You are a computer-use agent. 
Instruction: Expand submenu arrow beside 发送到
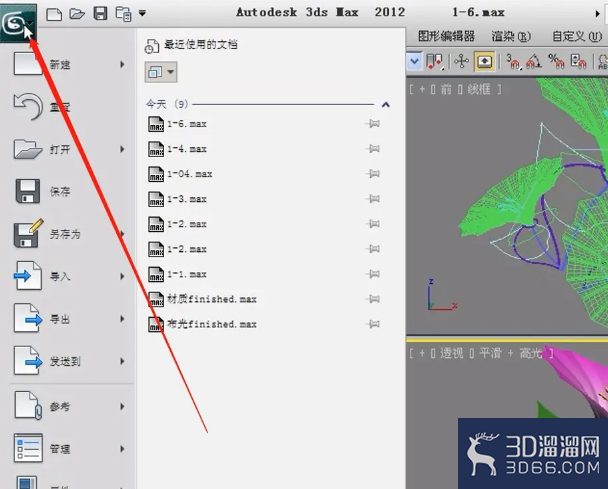coord(122,361)
